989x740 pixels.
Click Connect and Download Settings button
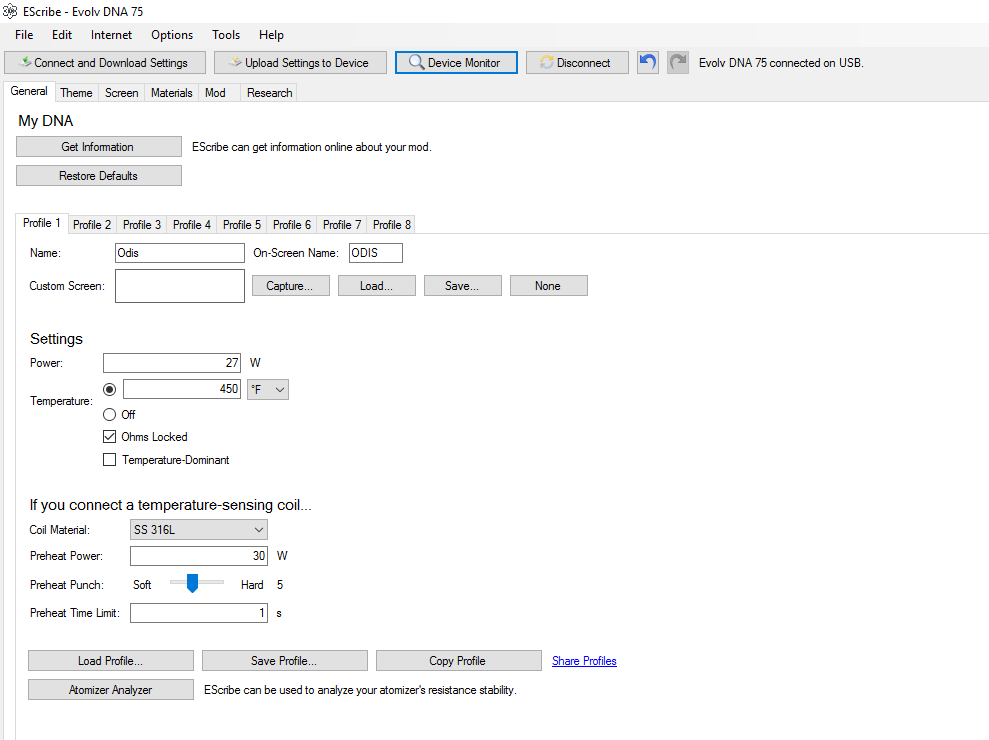click(104, 62)
